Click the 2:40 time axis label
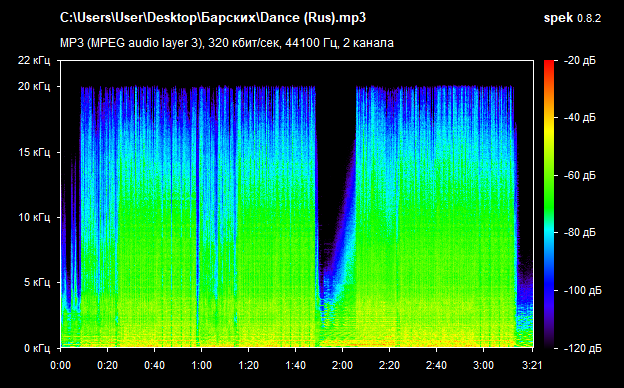This screenshot has height=388, width=624. [436, 365]
